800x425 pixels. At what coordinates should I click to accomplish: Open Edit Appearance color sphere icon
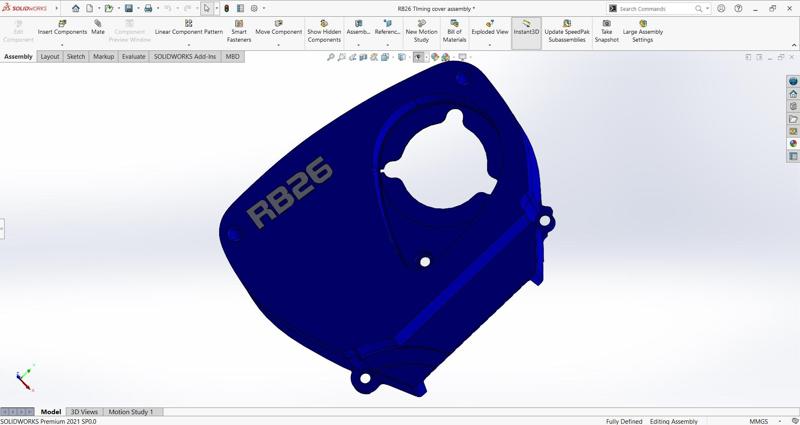(x=435, y=57)
